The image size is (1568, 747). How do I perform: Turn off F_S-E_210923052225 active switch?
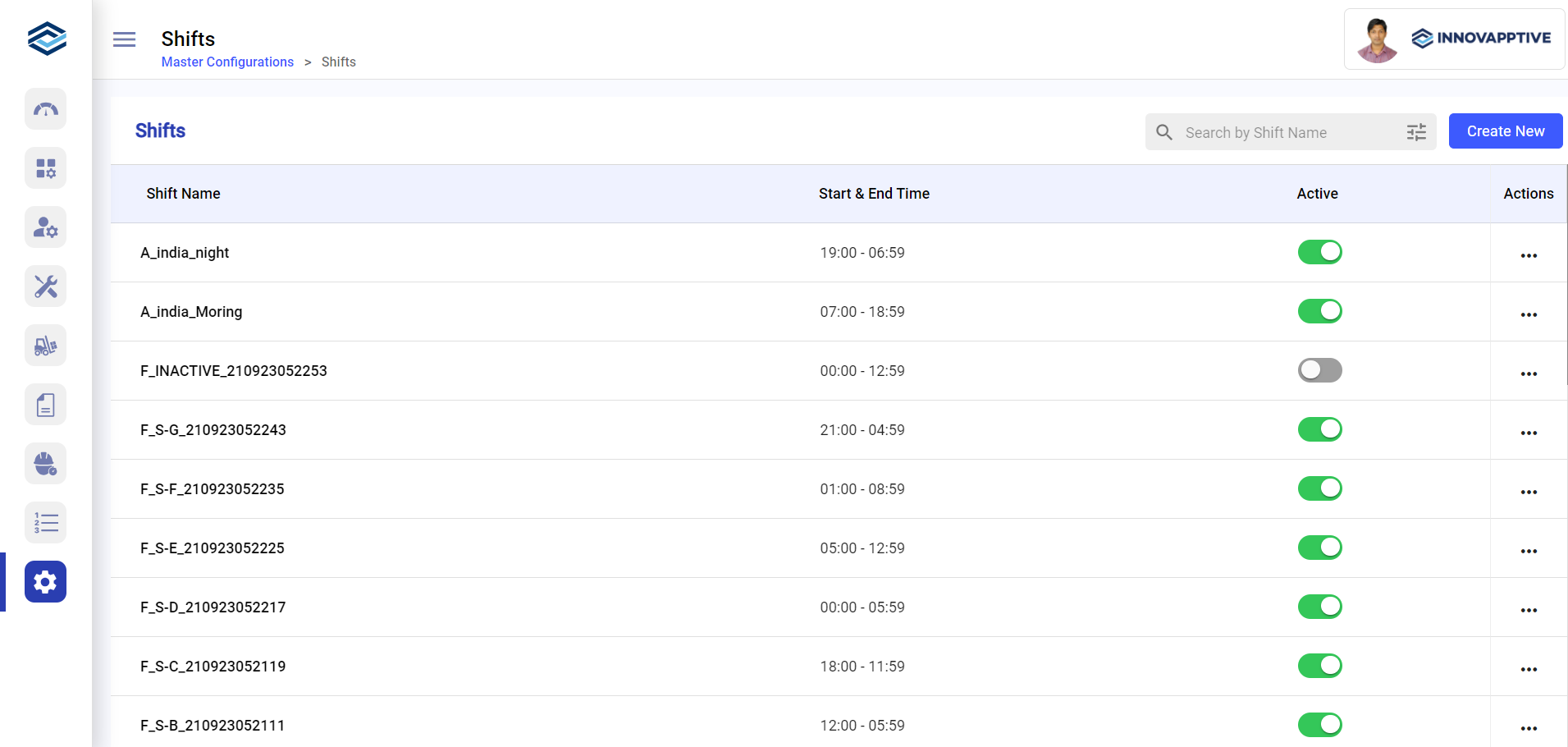(x=1319, y=548)
